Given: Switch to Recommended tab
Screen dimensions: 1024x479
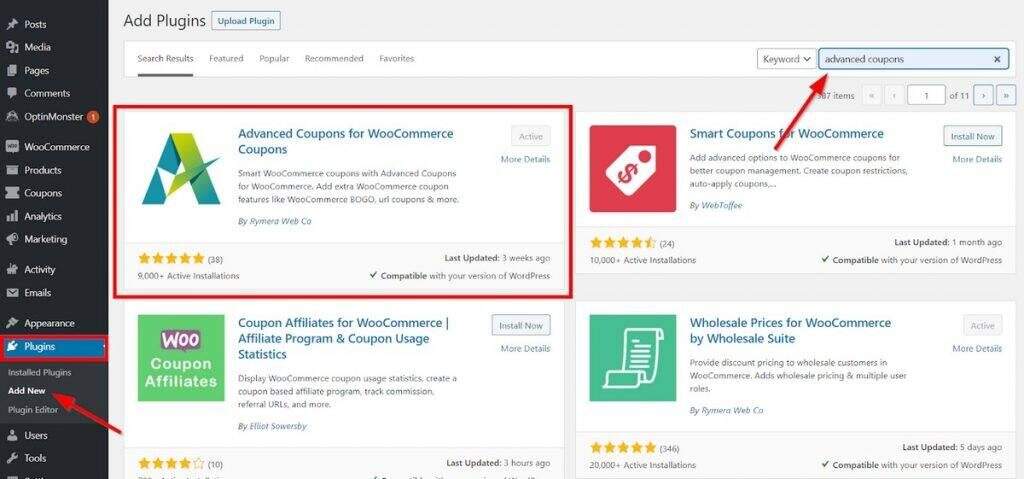Looking at the screenshot, I should coord(334,58).
